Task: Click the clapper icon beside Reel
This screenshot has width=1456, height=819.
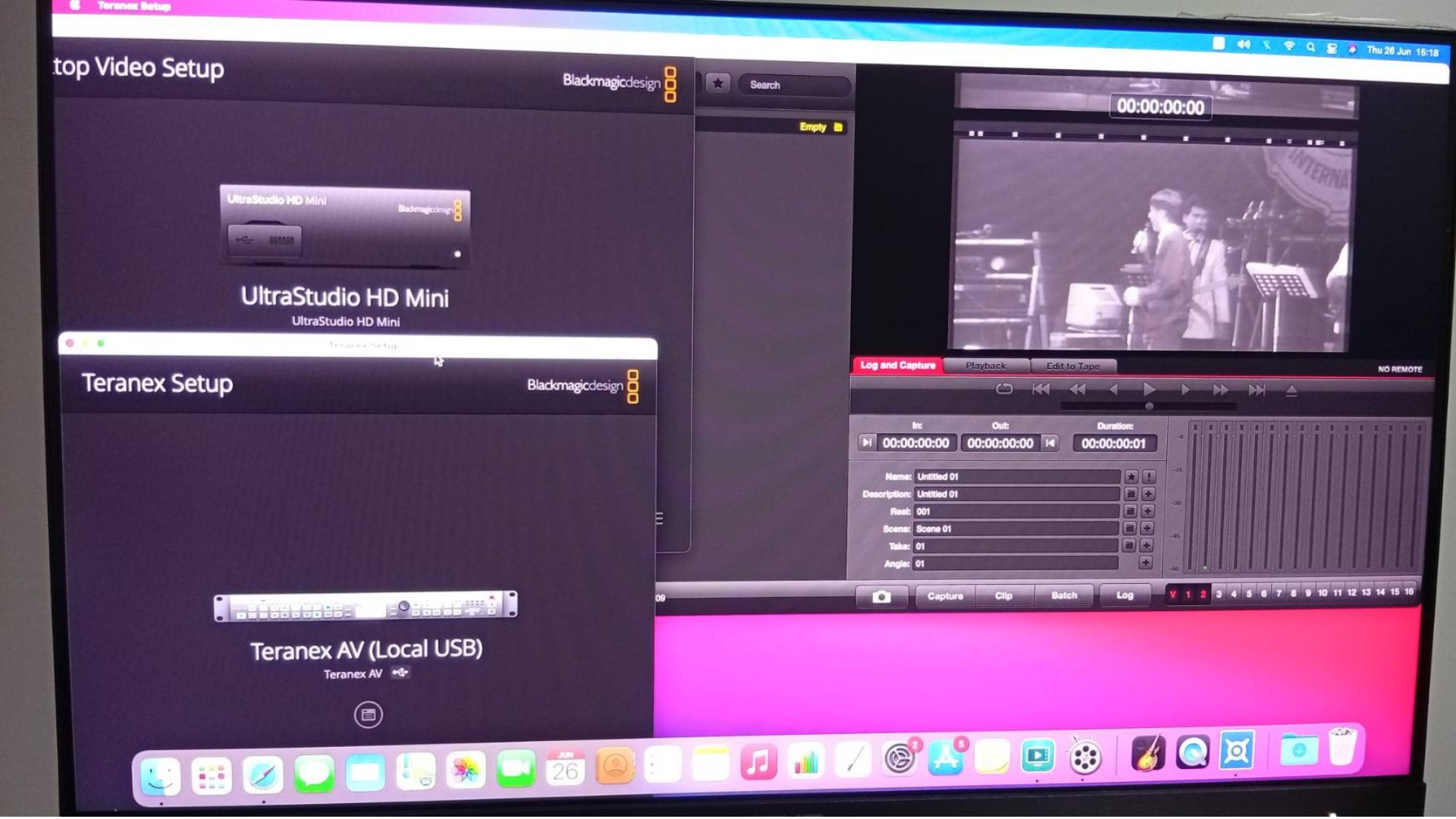Action: 1129,511
